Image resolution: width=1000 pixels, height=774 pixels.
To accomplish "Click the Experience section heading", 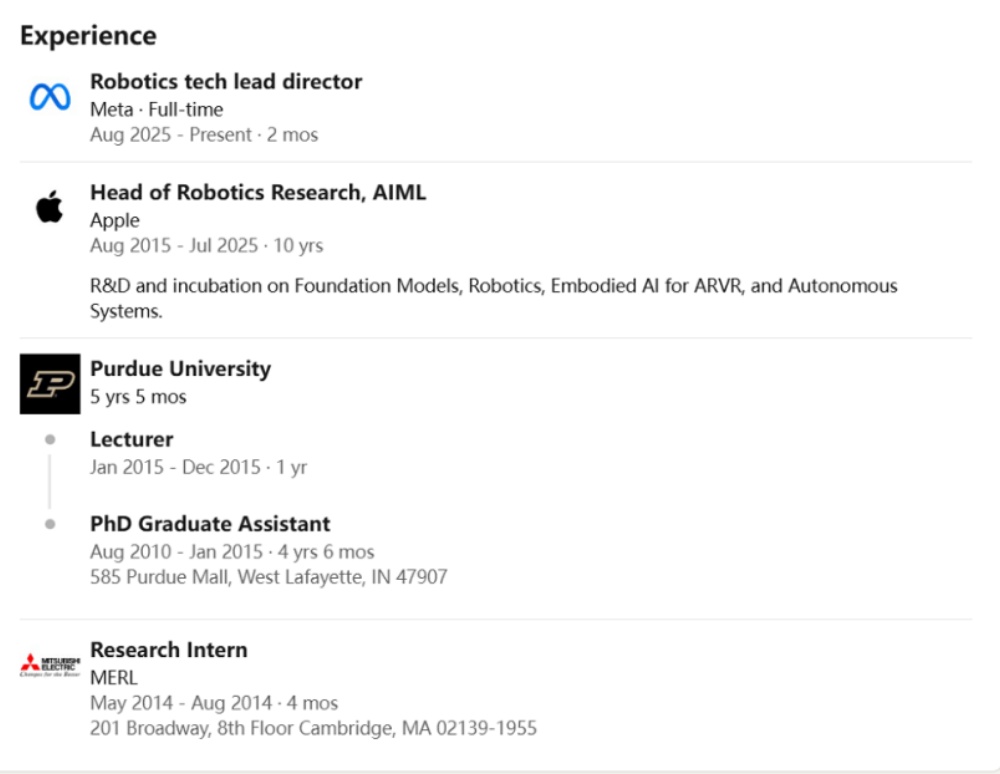I will (88, 36).
